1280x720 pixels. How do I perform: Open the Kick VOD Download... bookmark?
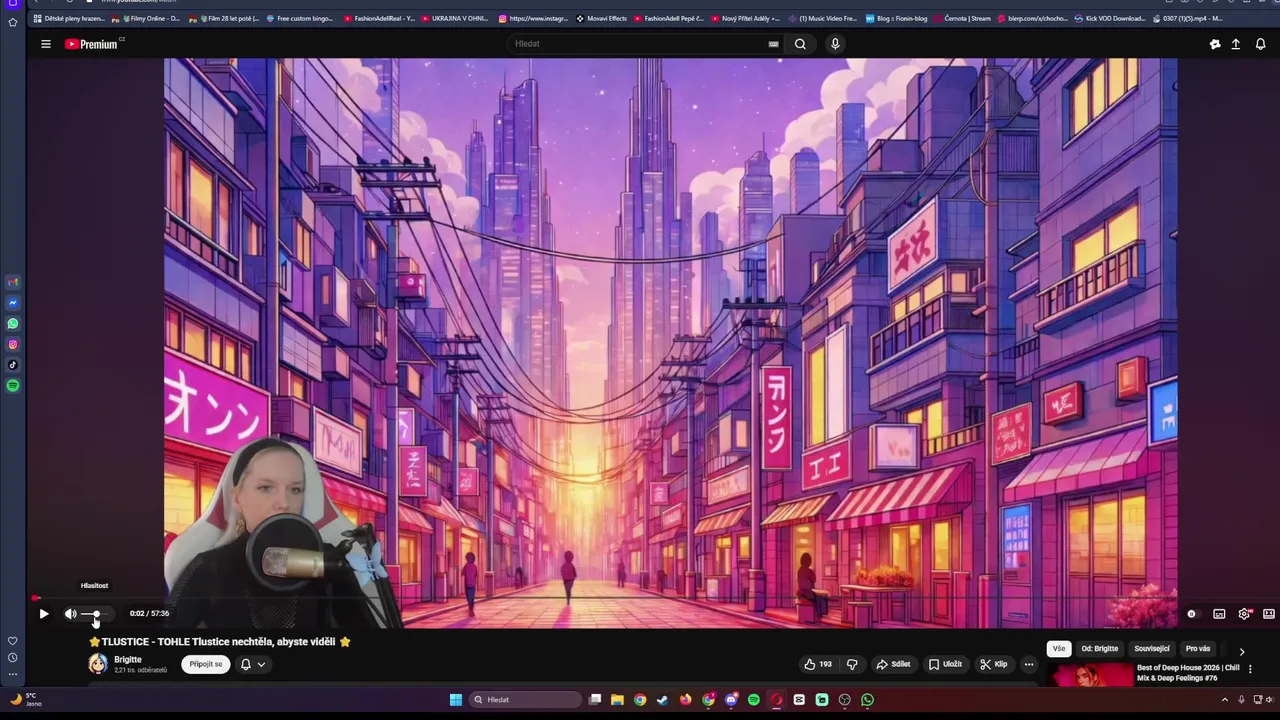[x=1110, y=18]
